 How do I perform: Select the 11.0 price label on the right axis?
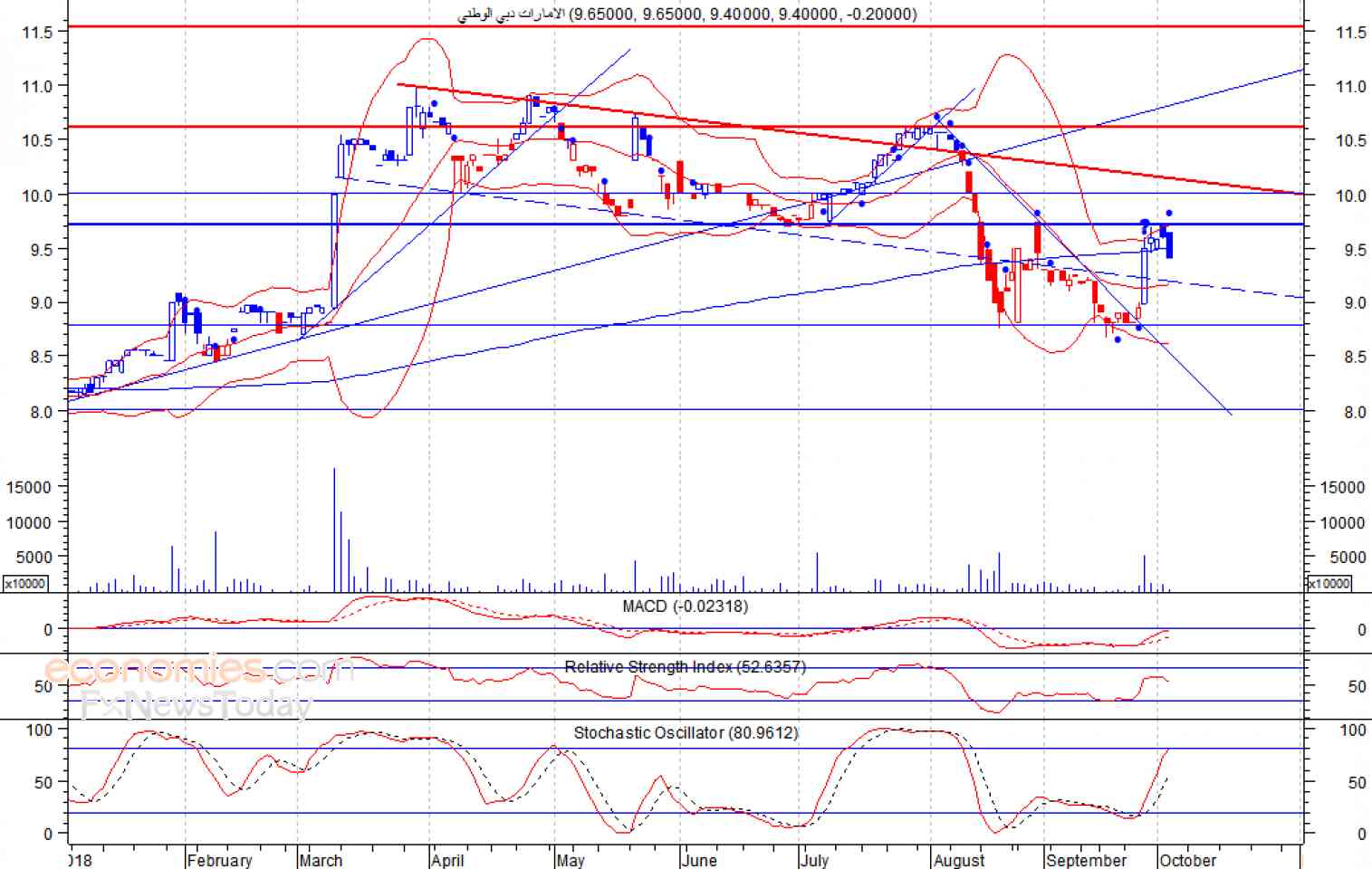point(1351,87)
